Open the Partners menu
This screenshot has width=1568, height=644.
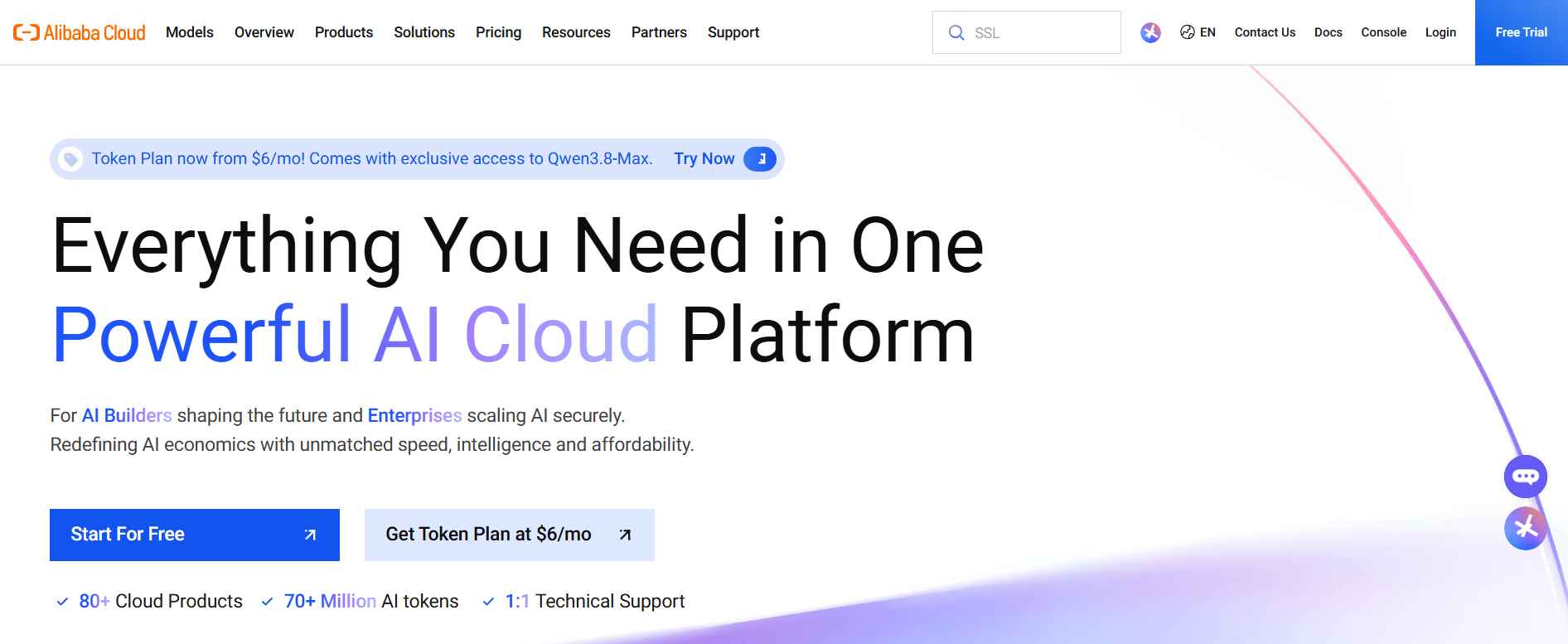coord(659,32)
